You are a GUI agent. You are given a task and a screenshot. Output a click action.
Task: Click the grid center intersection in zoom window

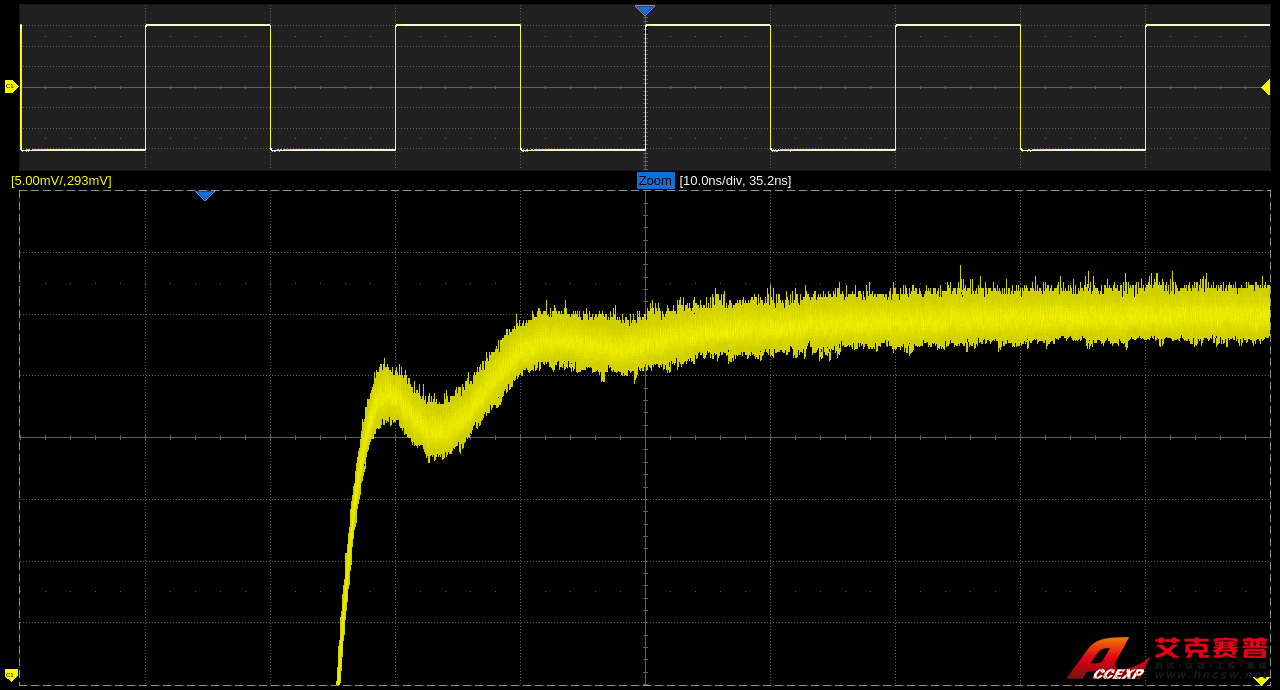645,437
